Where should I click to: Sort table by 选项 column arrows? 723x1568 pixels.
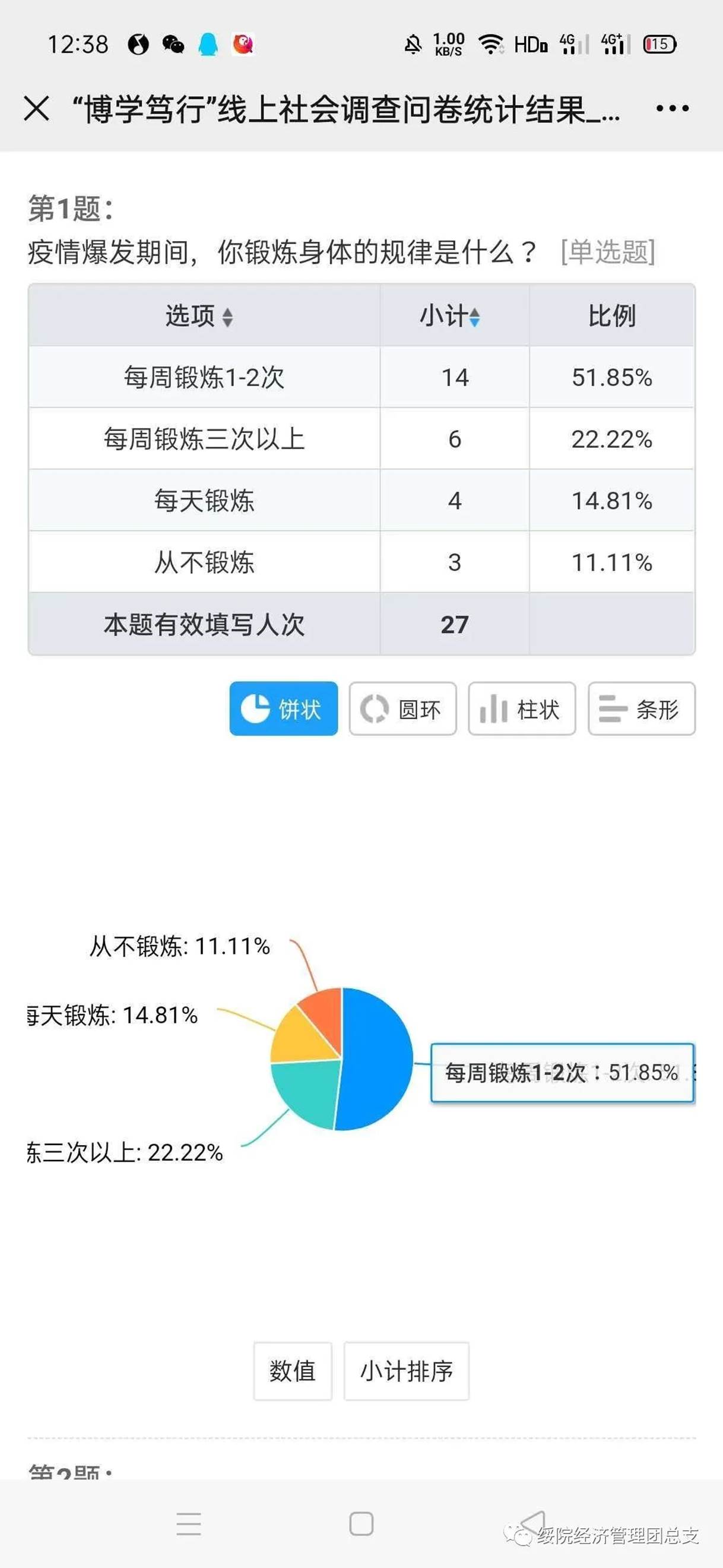pyautogui.click(x=227, y=317)
